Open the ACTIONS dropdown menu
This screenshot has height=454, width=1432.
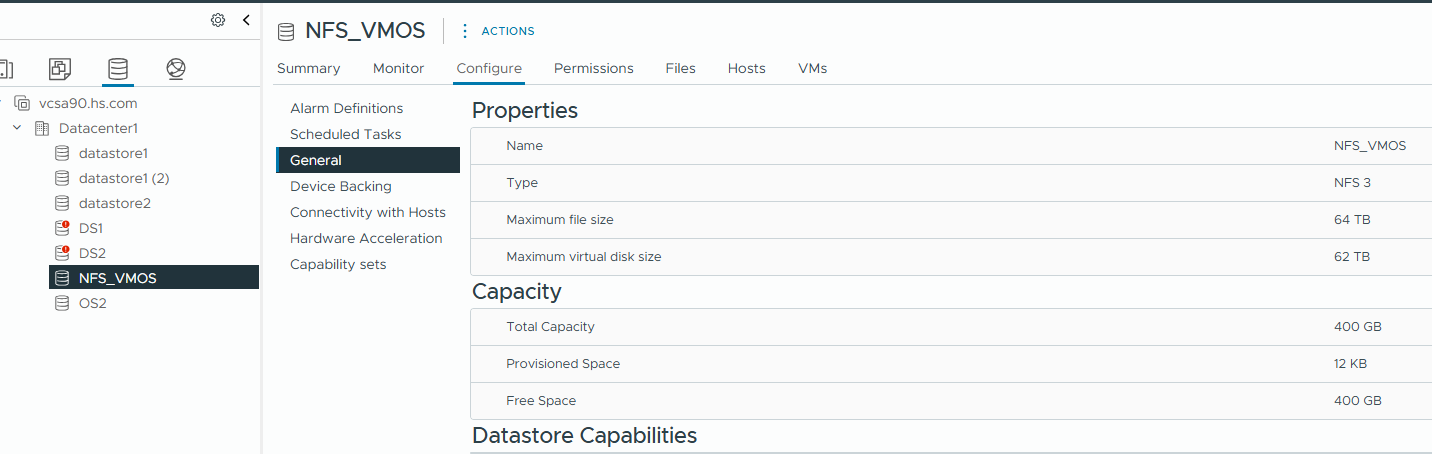(x=497, y=31)
